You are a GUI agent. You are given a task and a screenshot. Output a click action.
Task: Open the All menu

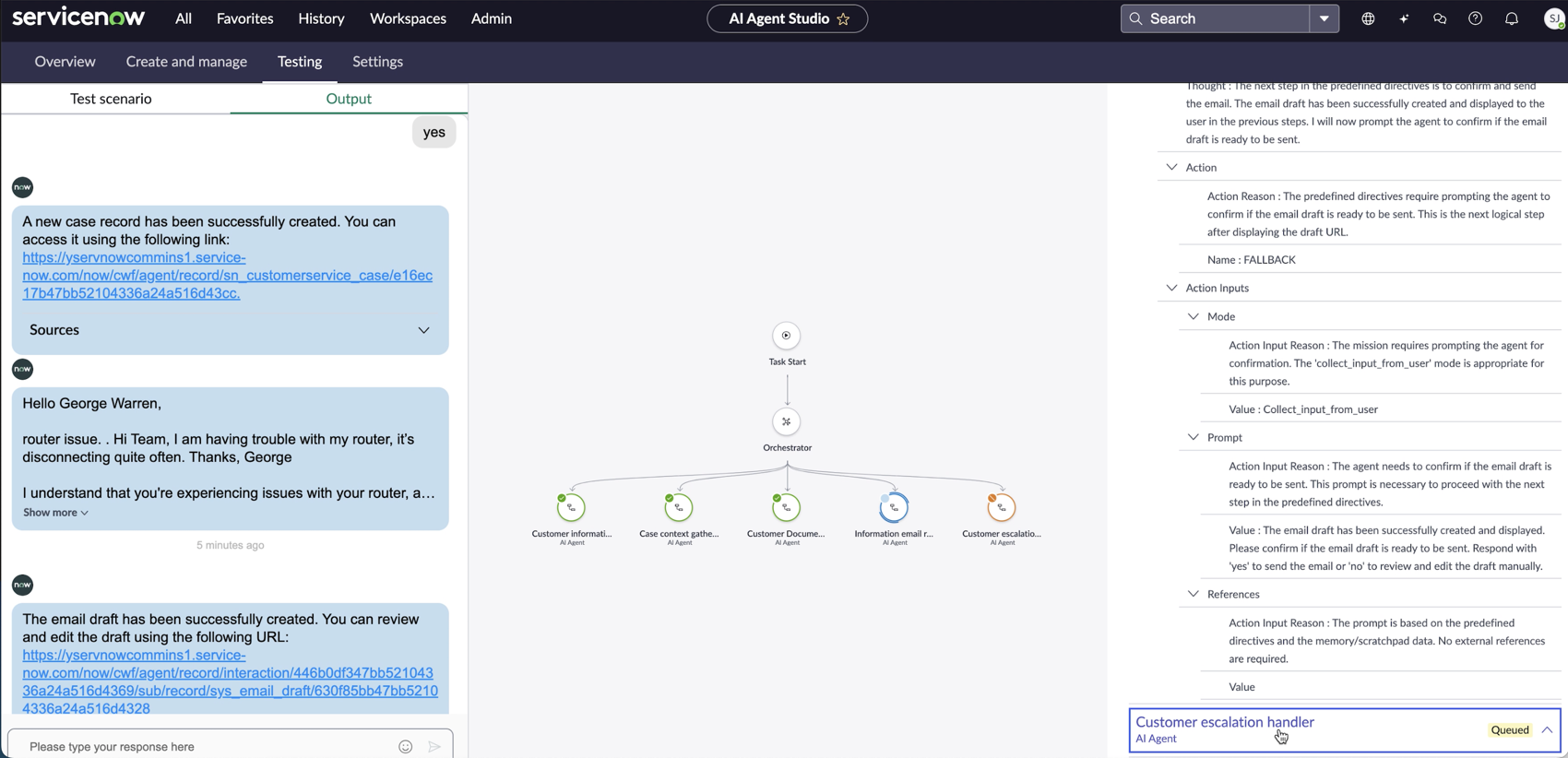pyautogui.click(x=184, y=18)
